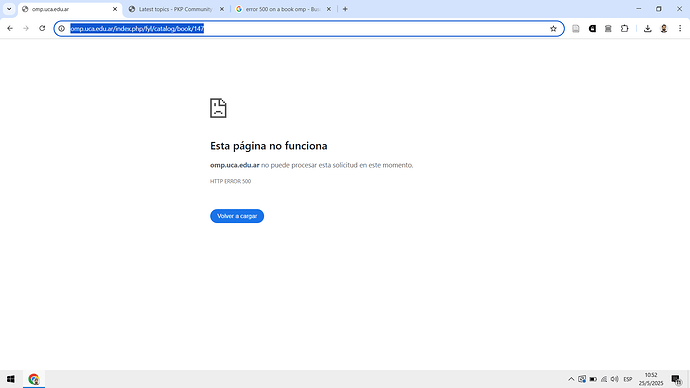Image resolution: width=690 pixels, height=388 pixels.
Task: Open the Chrome three-dot menu
Action: point(680,29)
